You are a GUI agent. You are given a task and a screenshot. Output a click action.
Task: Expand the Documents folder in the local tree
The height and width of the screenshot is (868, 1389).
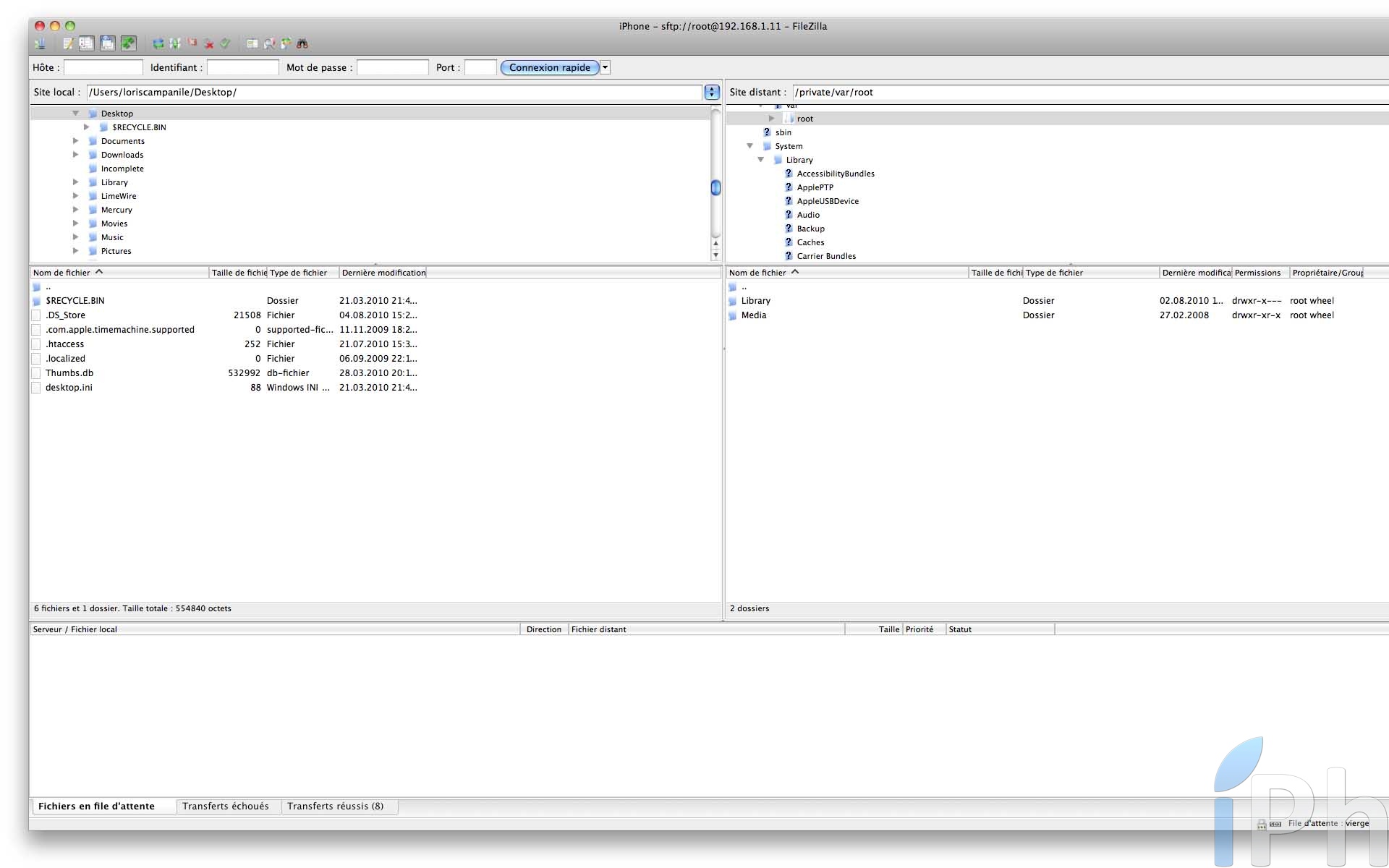point(75,141)
